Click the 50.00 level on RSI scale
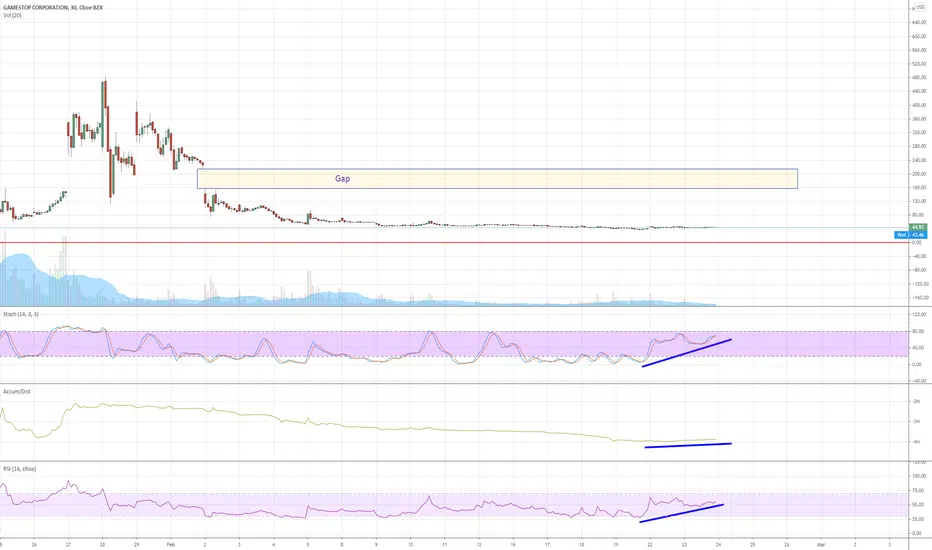The image size is (932, 550). [x=918, y=504]
